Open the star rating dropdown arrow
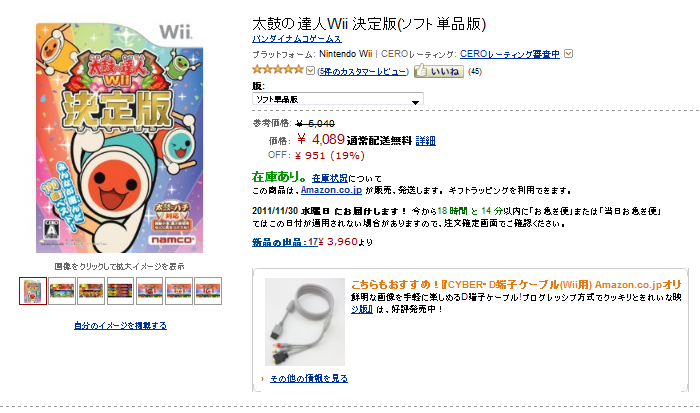The height and width of the screenshot is (413, 700). [310, 71]
